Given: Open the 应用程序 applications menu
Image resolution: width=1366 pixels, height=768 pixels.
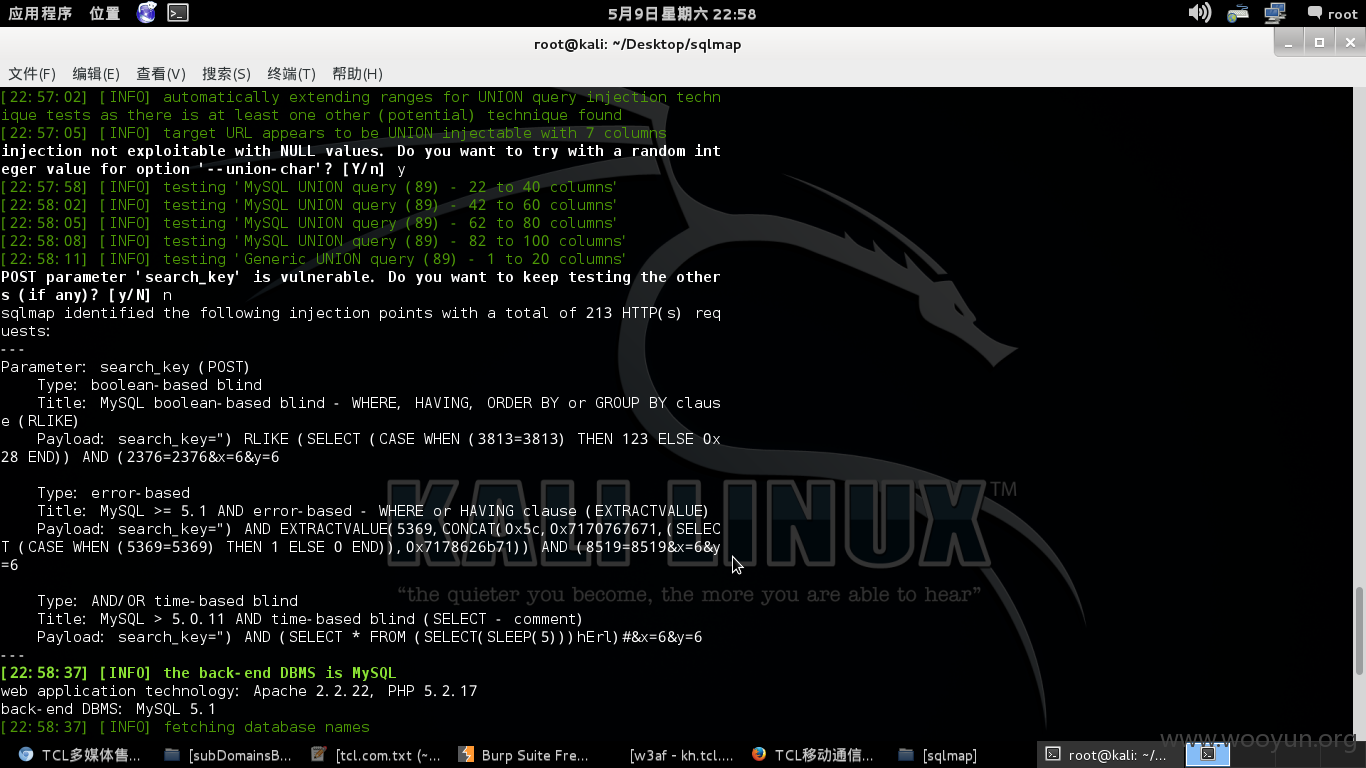Looking at the screenshot, I should point(40,13).
